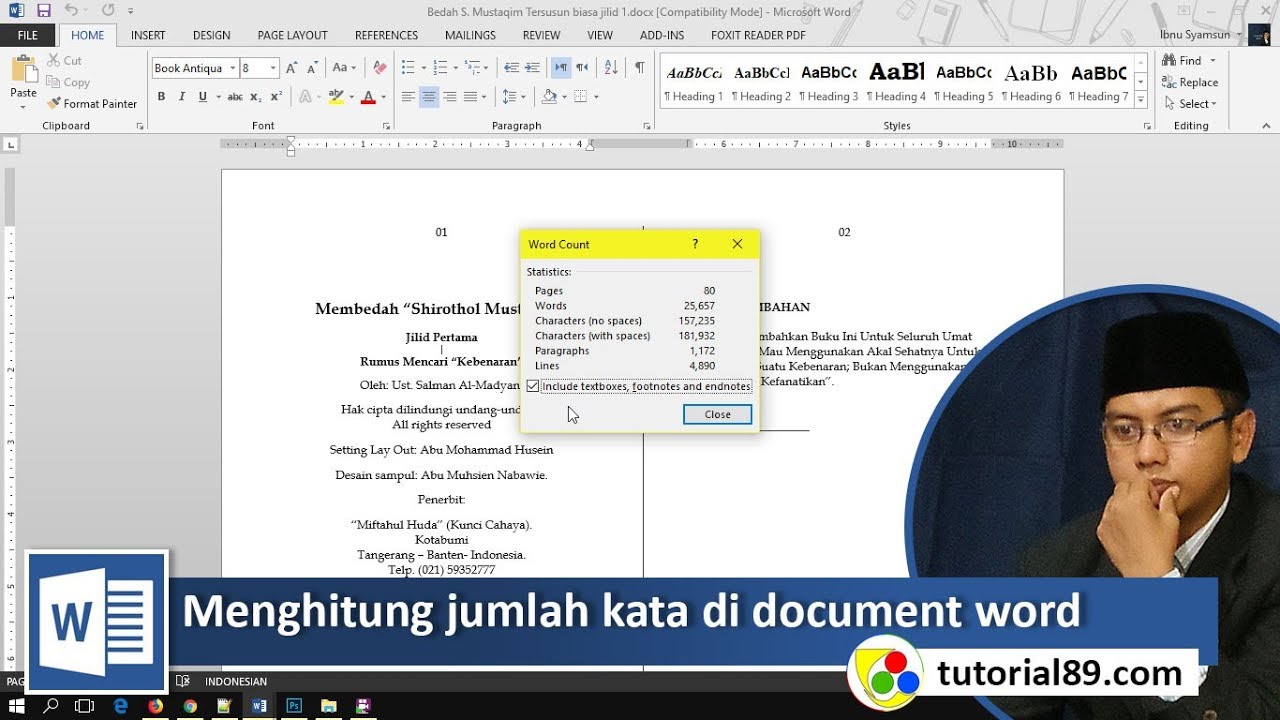Toggle Bold formatting
This screenshot has height=720, width=1280.
161,97
